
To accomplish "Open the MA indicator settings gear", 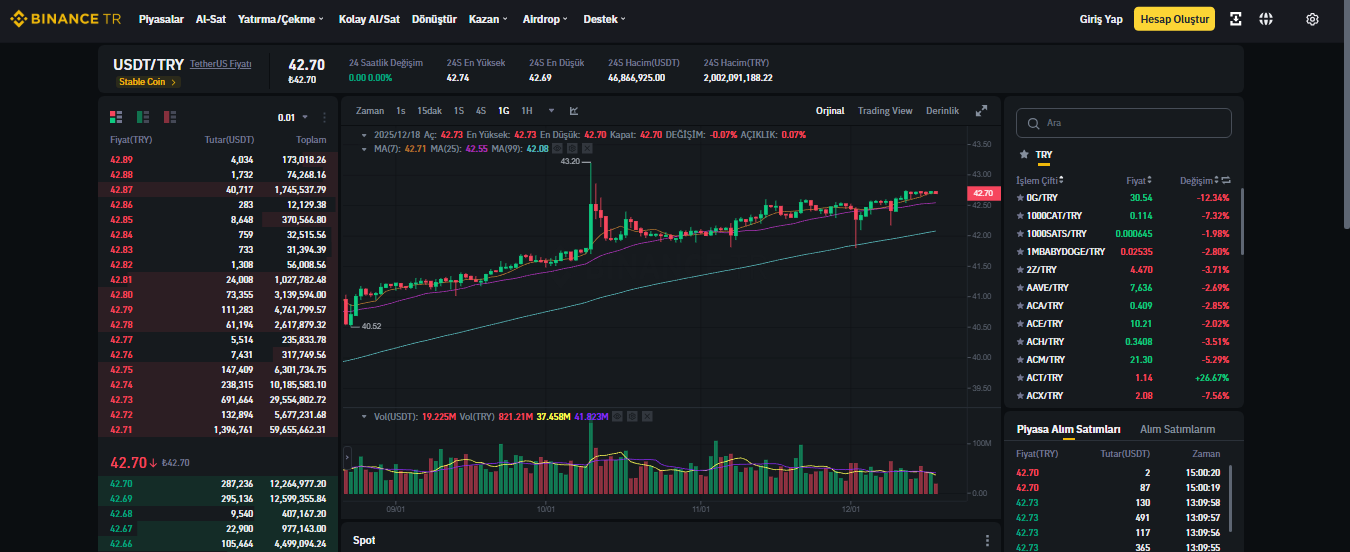I will pyautogui.click(x=572, y=148).
